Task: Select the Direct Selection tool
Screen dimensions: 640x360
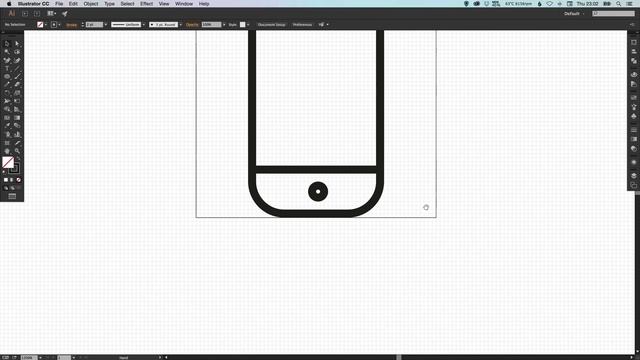Action: tap(17, 43)
